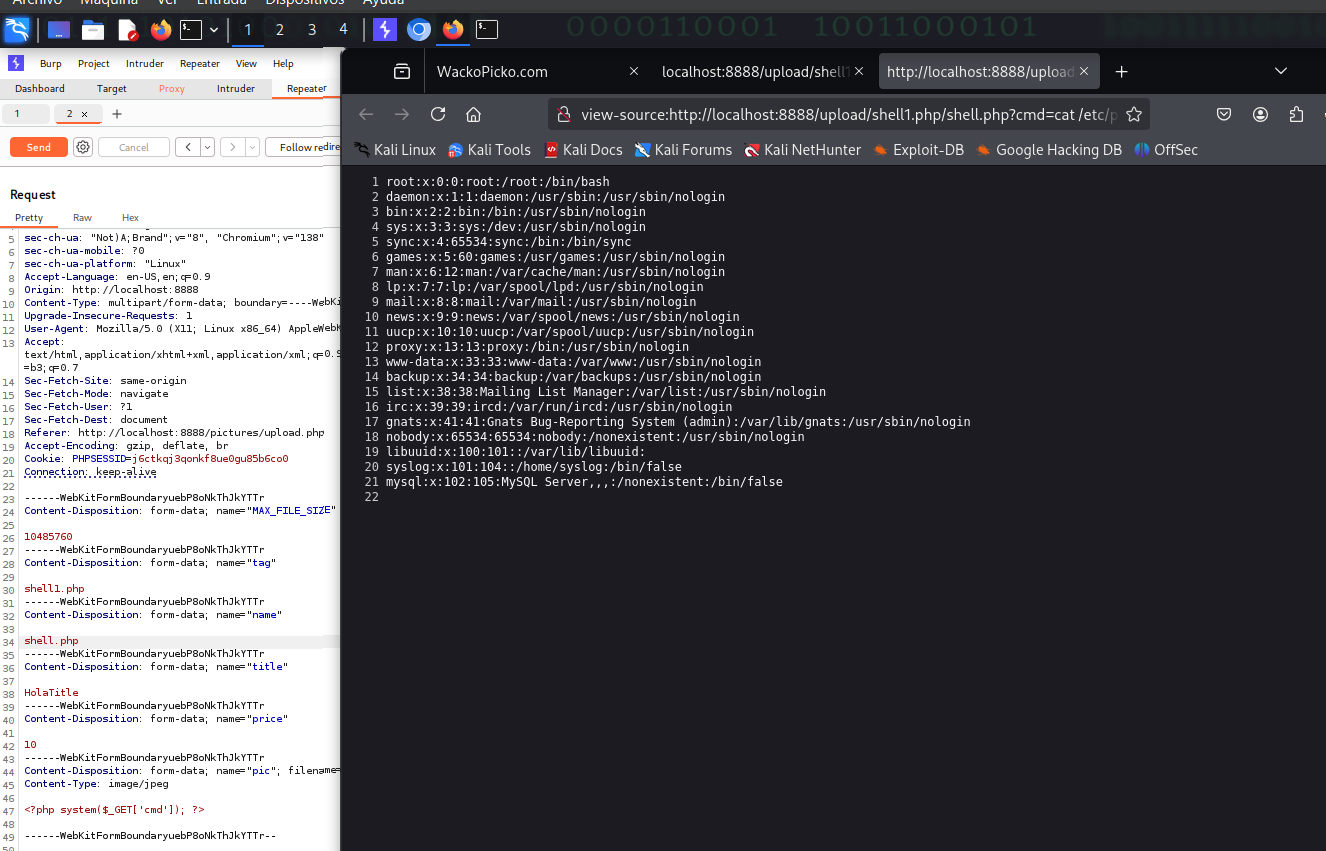Expand the terminal launcher dropdown arrow
The height and width of the screenshot is (851, 1326).
pos(214,30)
